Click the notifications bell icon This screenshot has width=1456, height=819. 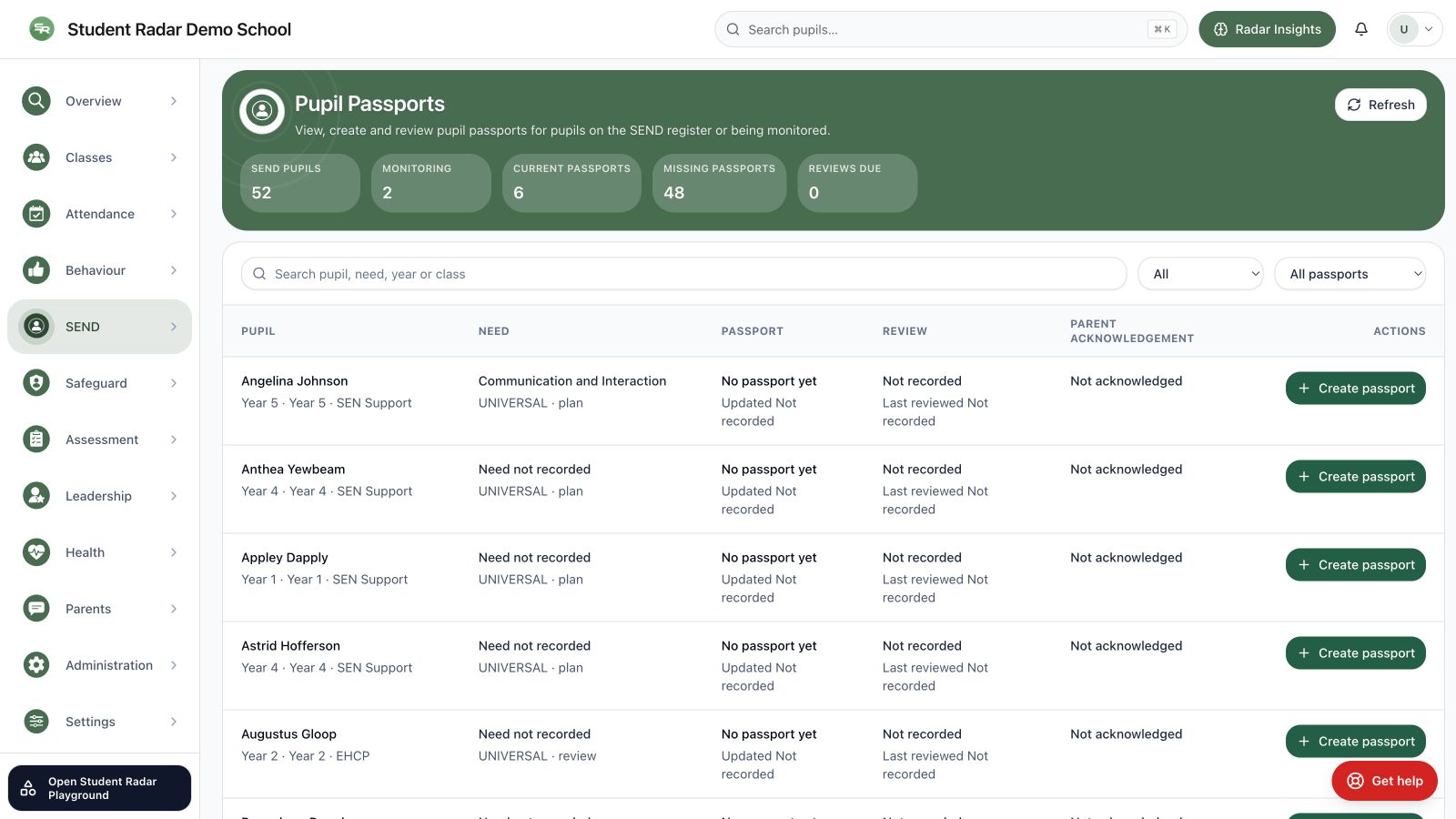[1361, 29]
